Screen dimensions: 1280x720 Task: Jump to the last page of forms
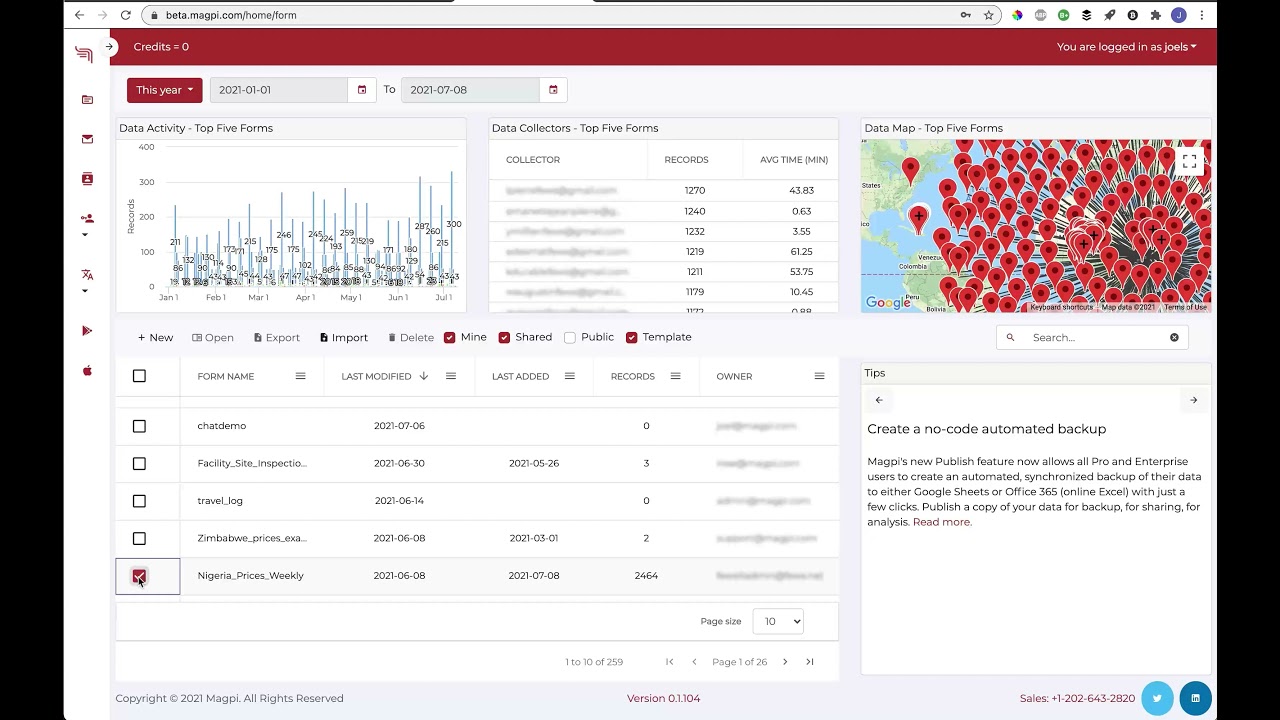810,662
